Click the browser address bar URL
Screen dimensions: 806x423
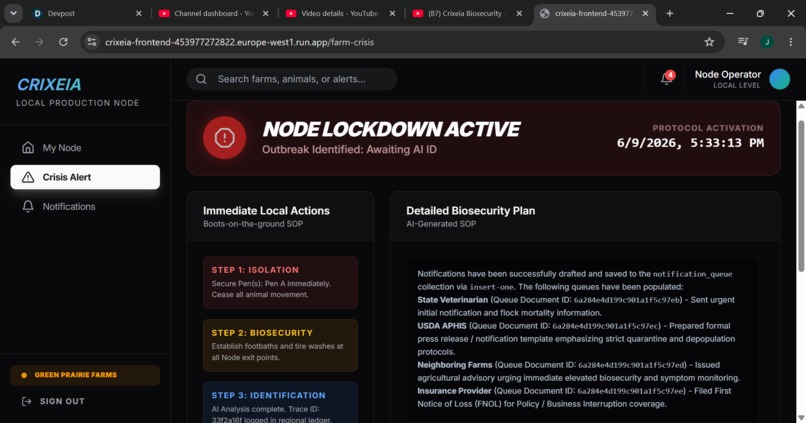[x=240, y=42]
